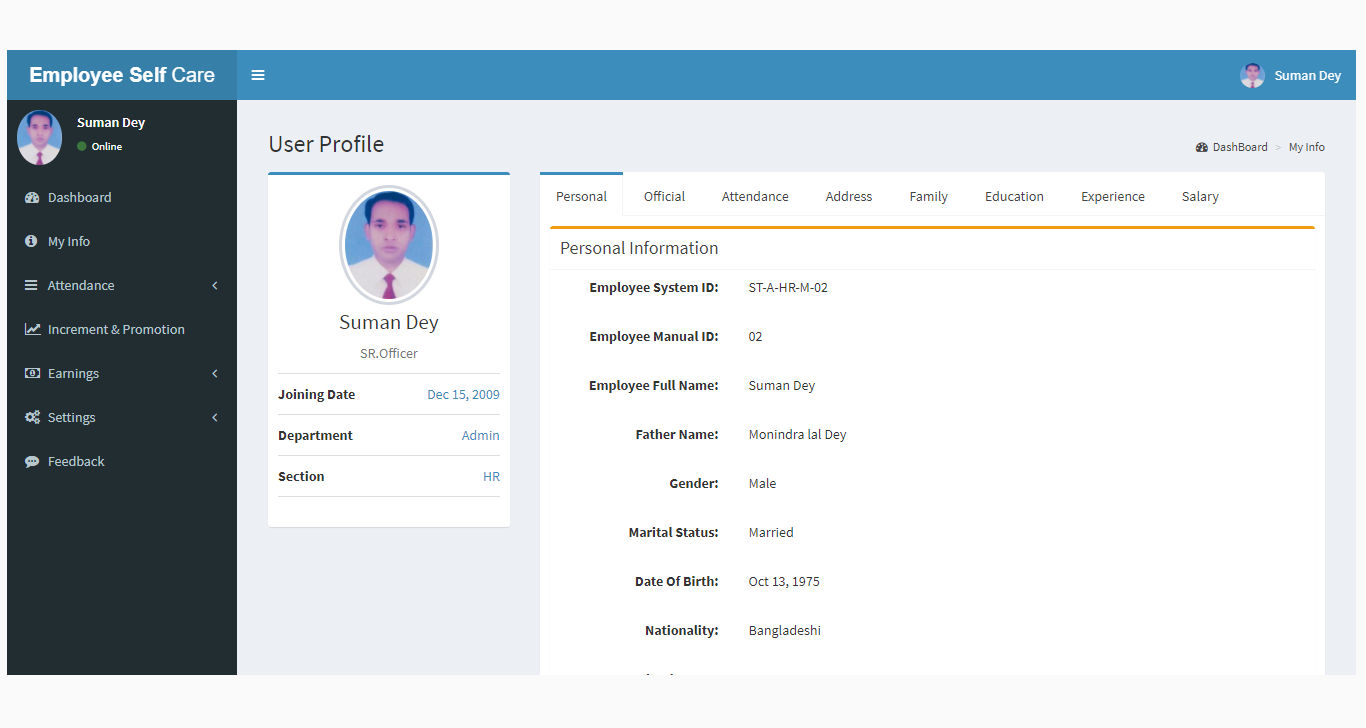This screenshot has width=1366, height=728.
Task: Click the HR section value
Action: pos(491,476)
